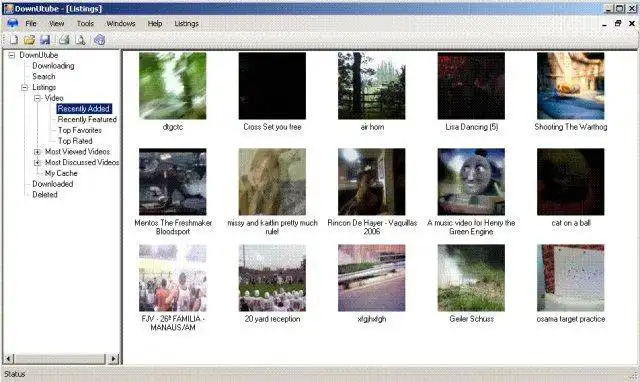
Task: Click the Save floppy disk toolbar icon
Action: point(45,40)
